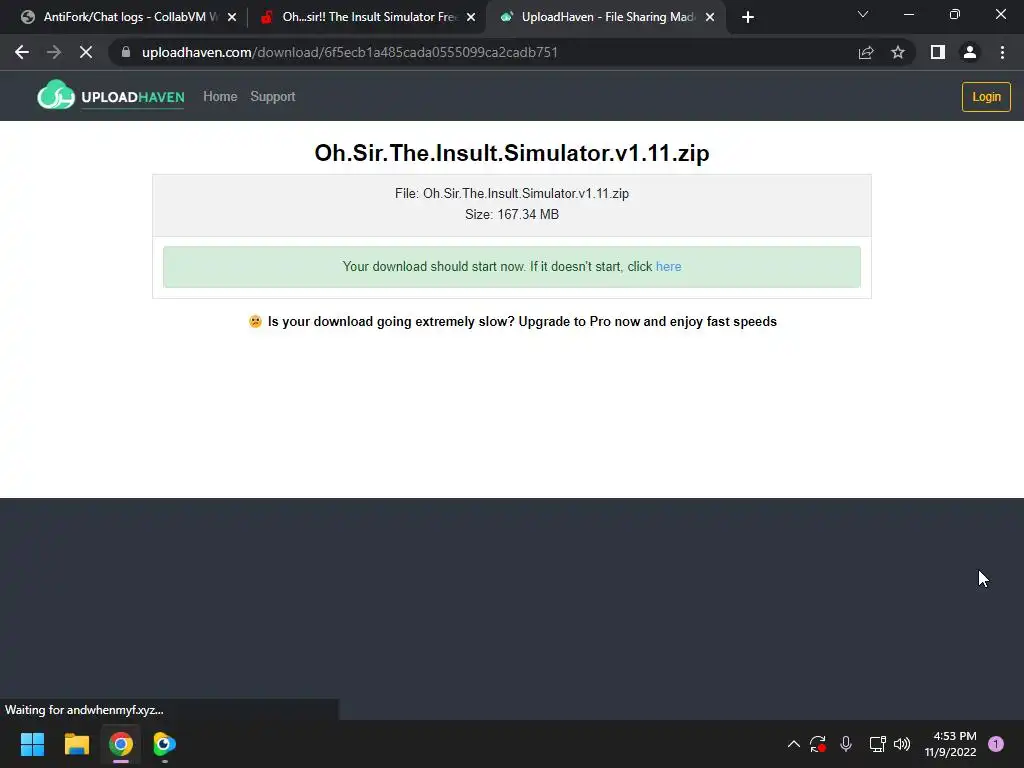Screen dimensions: 1024x768
Task: Open Chrome side panel
Action: point(938,52)
